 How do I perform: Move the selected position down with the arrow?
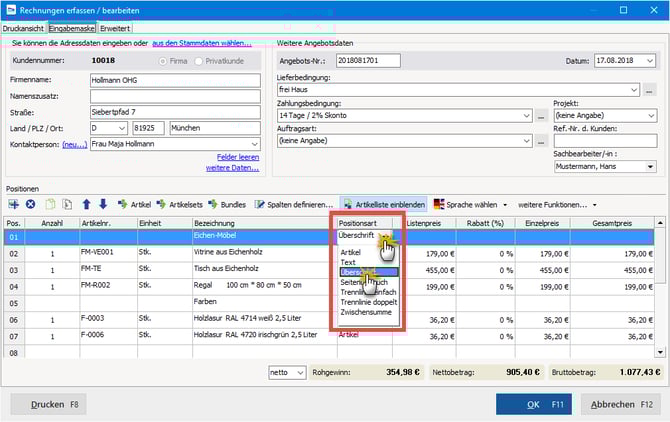pos(101,204)
